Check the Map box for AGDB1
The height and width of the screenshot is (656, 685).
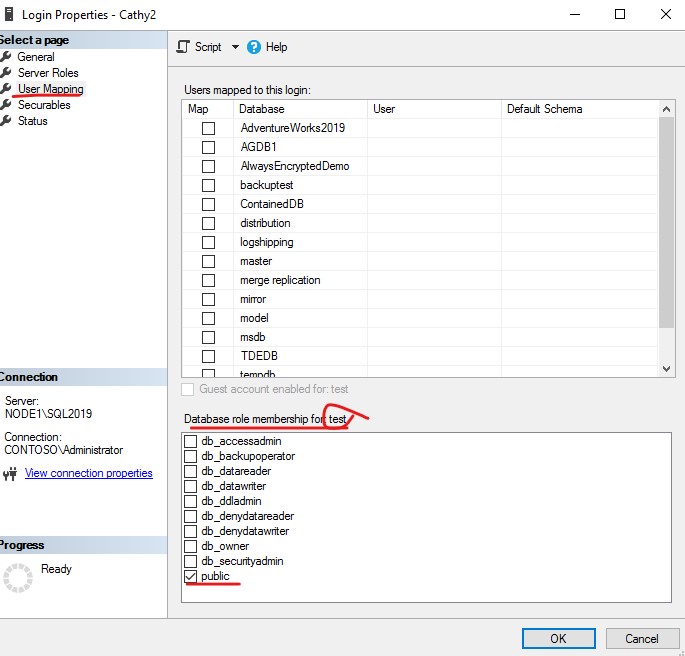click(x=208, y=147)
